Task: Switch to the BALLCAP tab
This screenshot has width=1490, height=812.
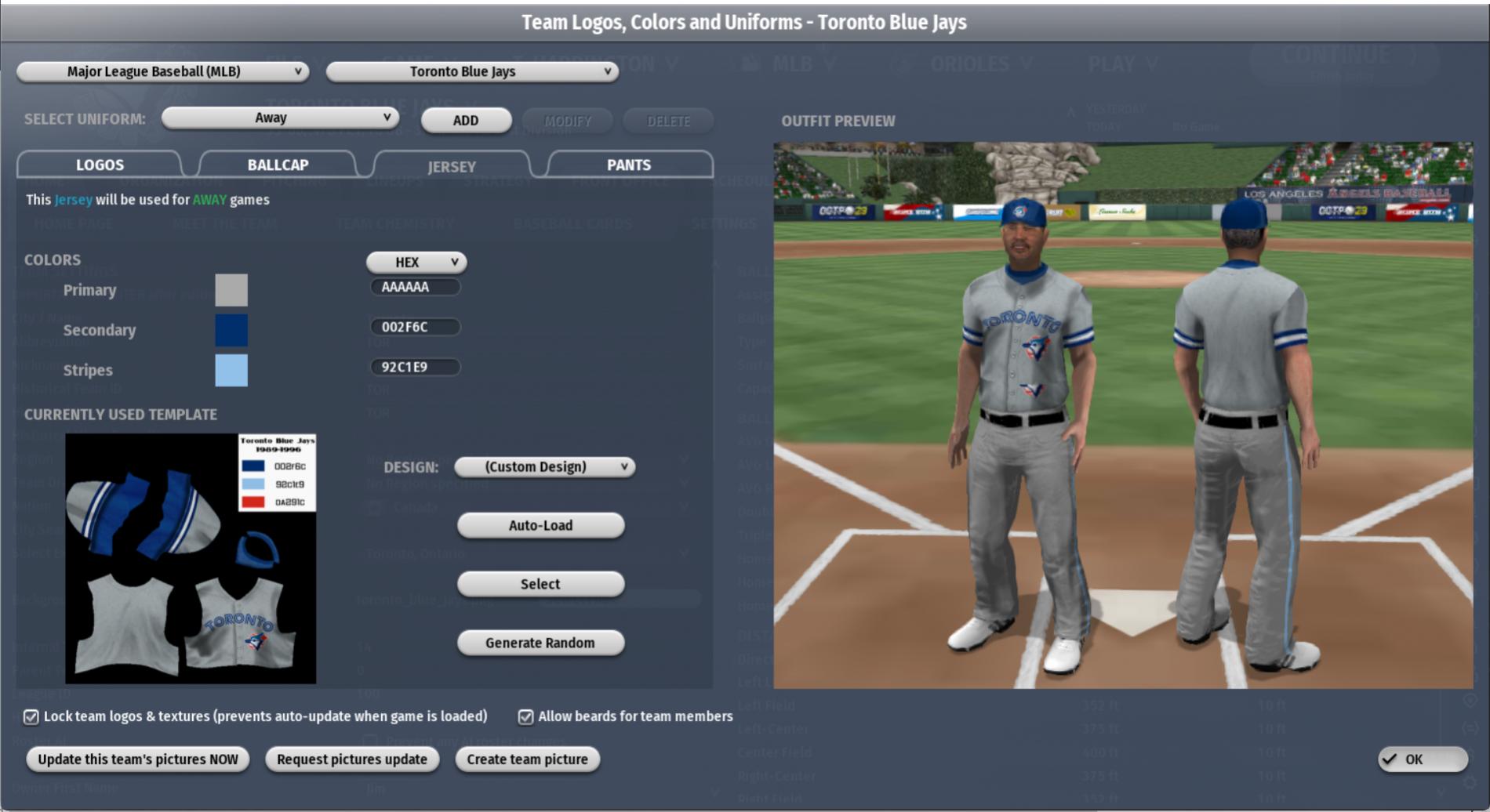Action: (x=278, y=165)
